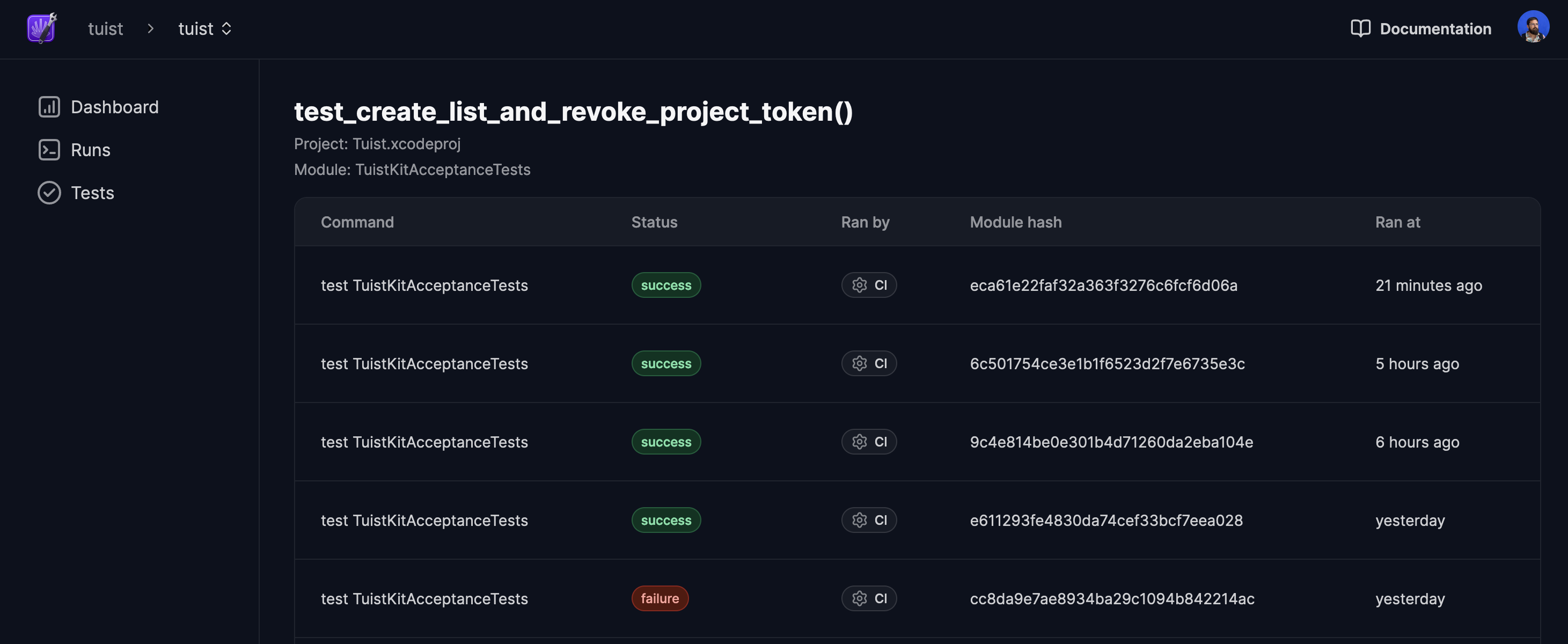
Task: Click the Tests checkmark icon
Action: coord(49,193)
